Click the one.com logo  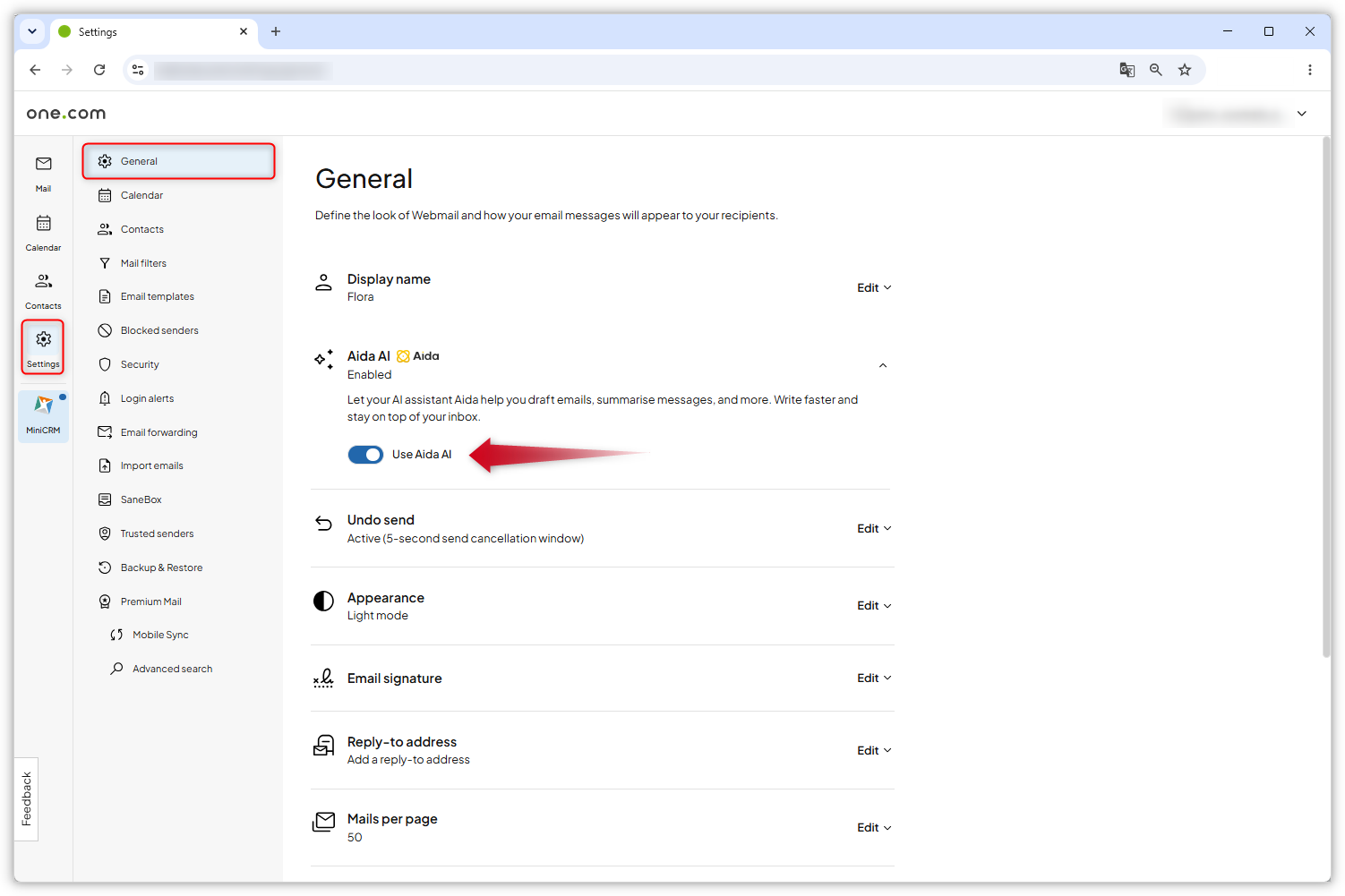click(66, 114)
